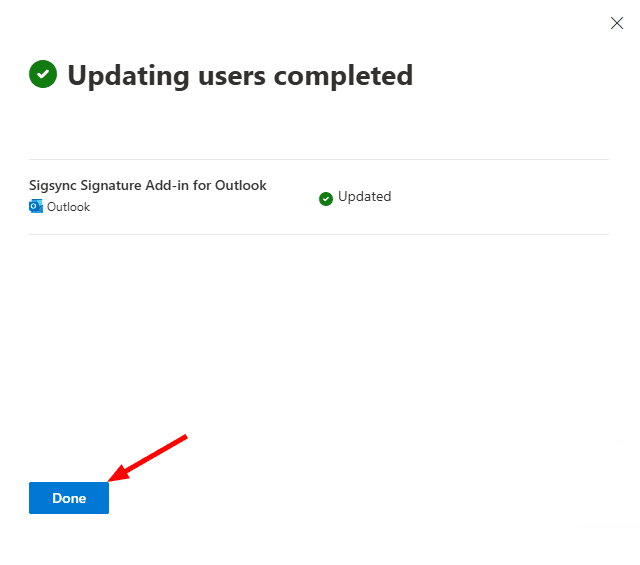The height and width of the screenshot is (565, 640).
Task: Click the blue Outlook app icon
Action: [36, 207]
